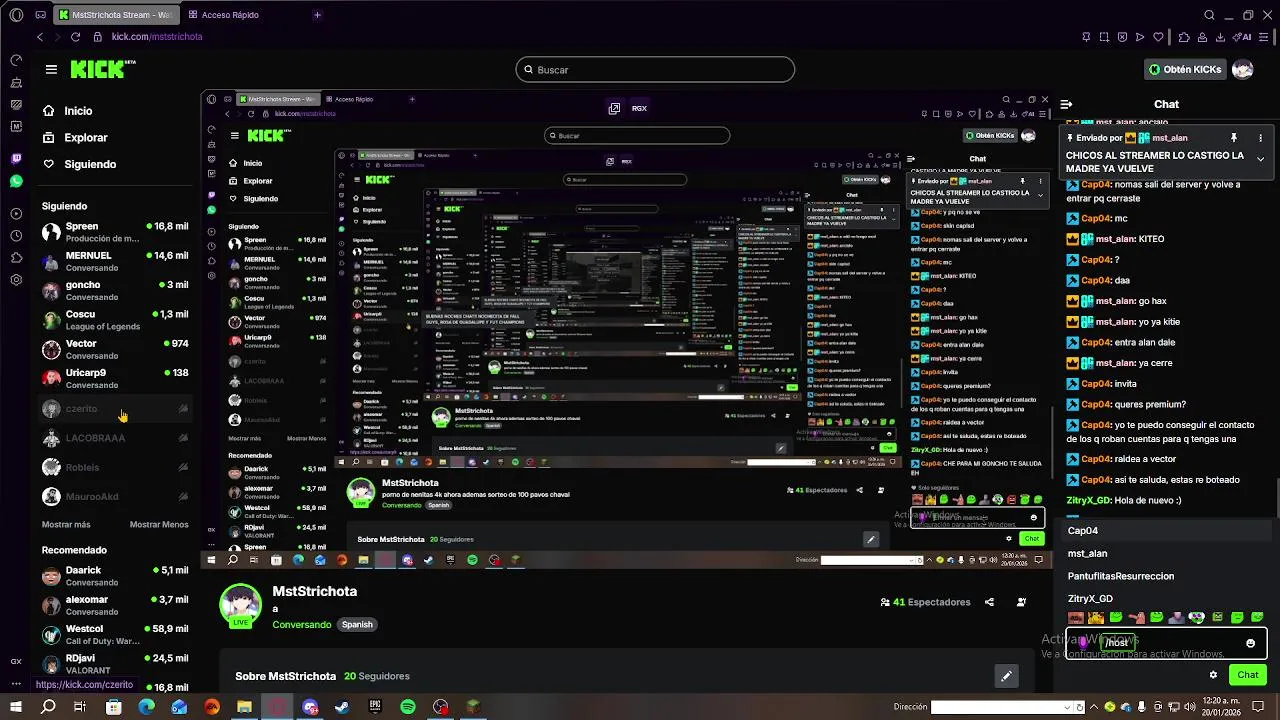Go to Inicio in sidebar
This screenshot has width=1280, height=720.
click(68, 111)
